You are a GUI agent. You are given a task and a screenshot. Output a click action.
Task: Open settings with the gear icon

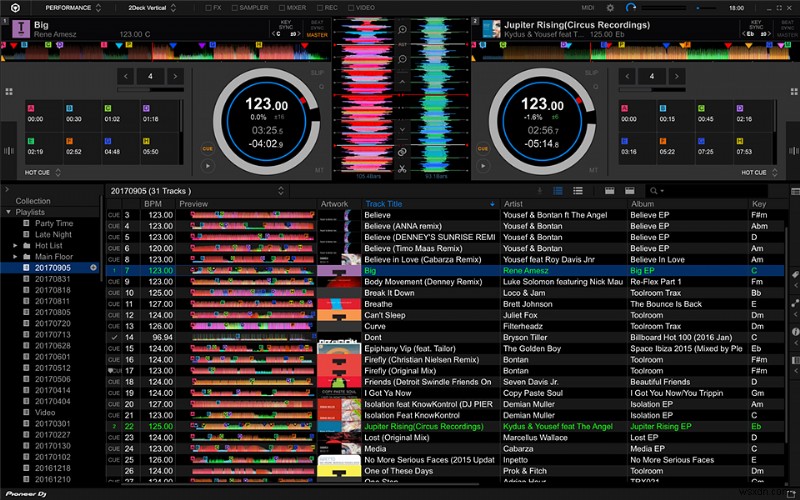610,8
